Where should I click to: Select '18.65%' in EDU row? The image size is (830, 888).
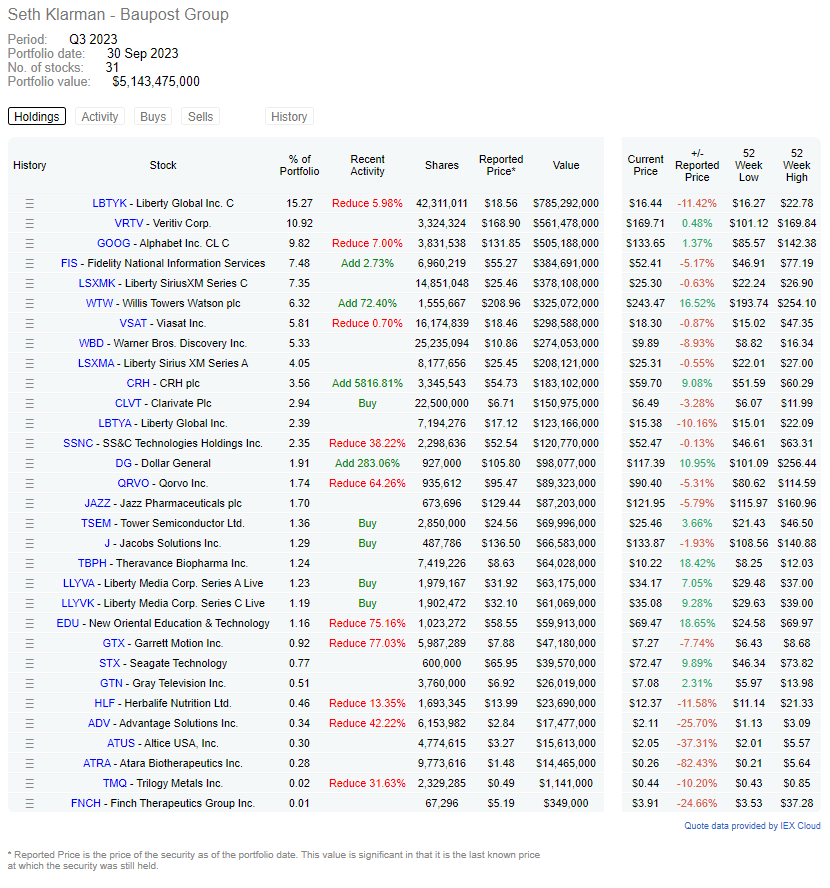697,624
